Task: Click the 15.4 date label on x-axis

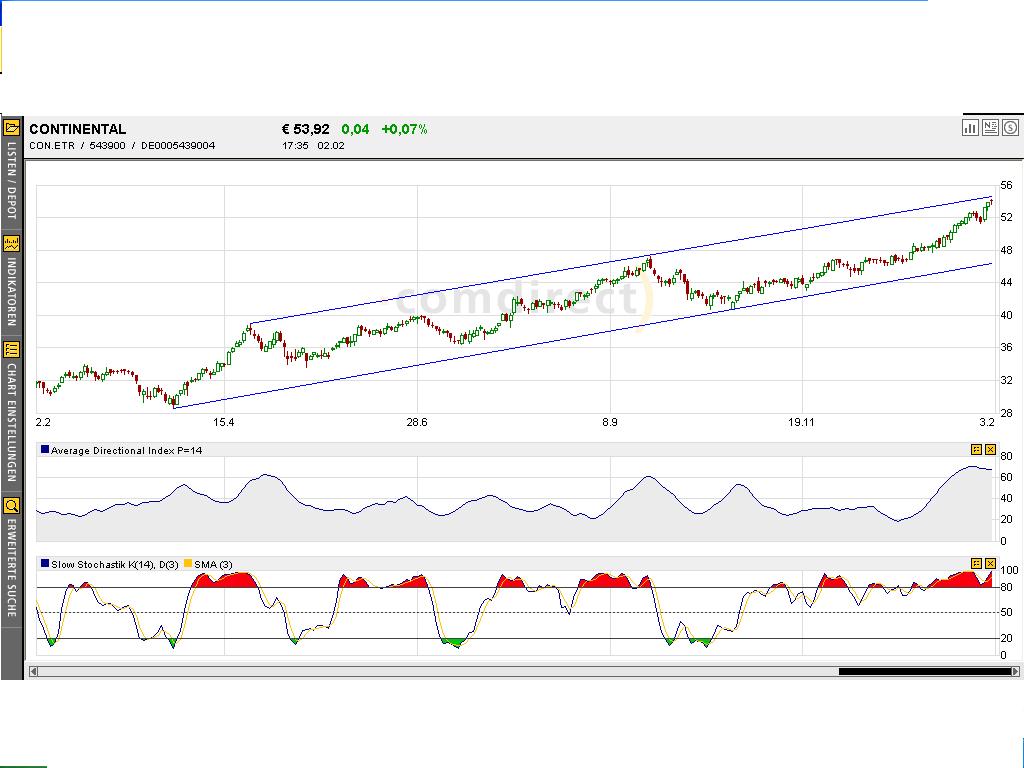Action: click(223, 422)
